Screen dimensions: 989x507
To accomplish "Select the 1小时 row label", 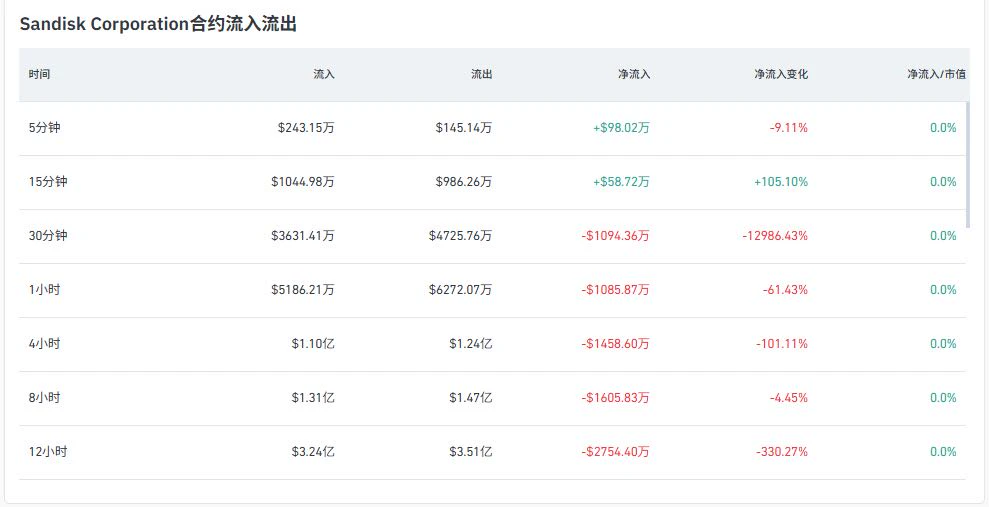I will pos(45,290).
